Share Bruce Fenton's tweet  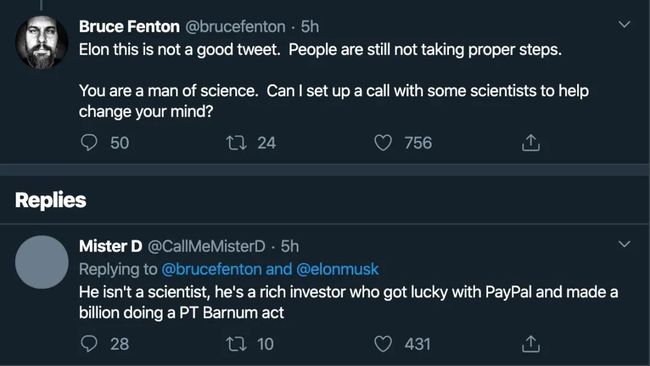point(531,143)
